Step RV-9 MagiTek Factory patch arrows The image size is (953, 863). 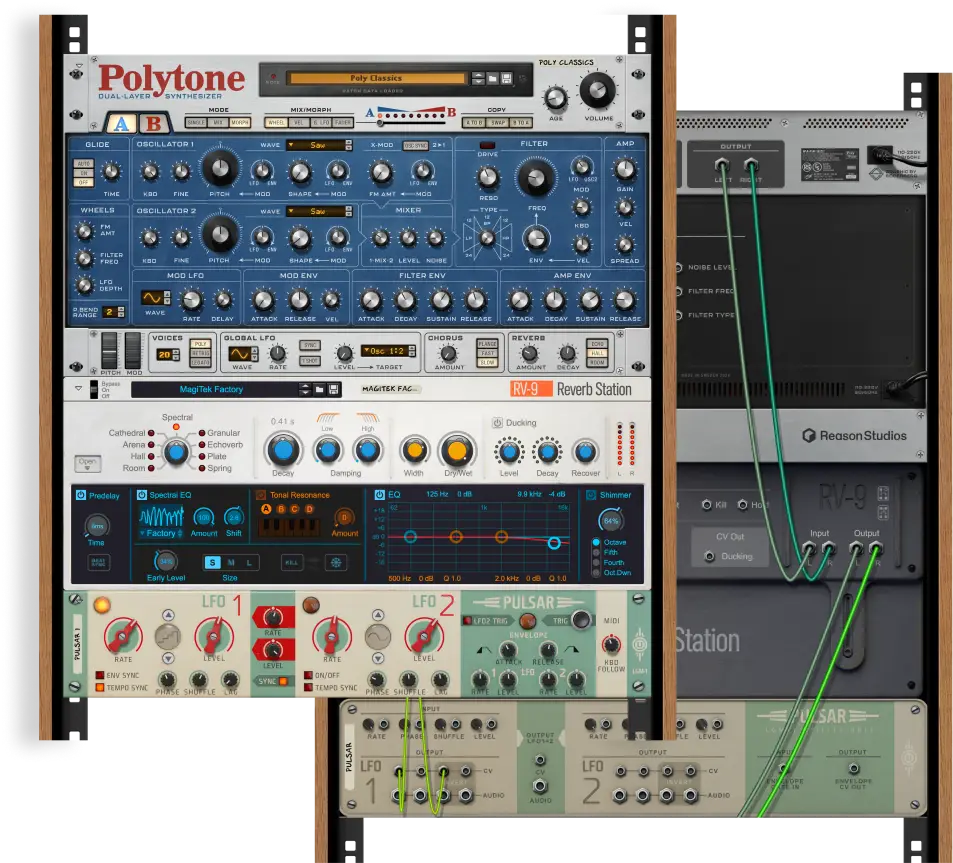(305, 390)
